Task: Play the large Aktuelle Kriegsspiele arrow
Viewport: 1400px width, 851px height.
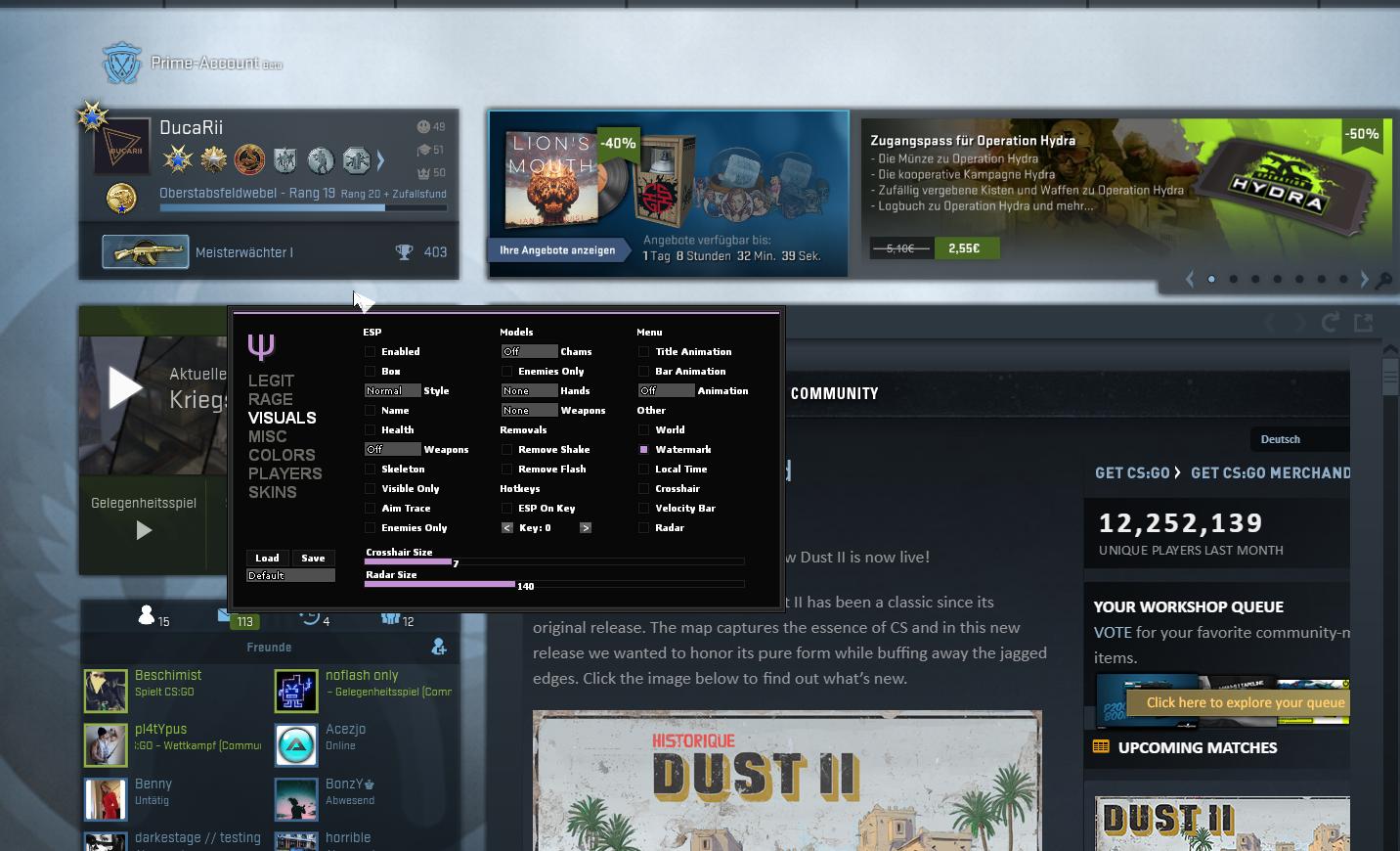Action: pos(125,387)
